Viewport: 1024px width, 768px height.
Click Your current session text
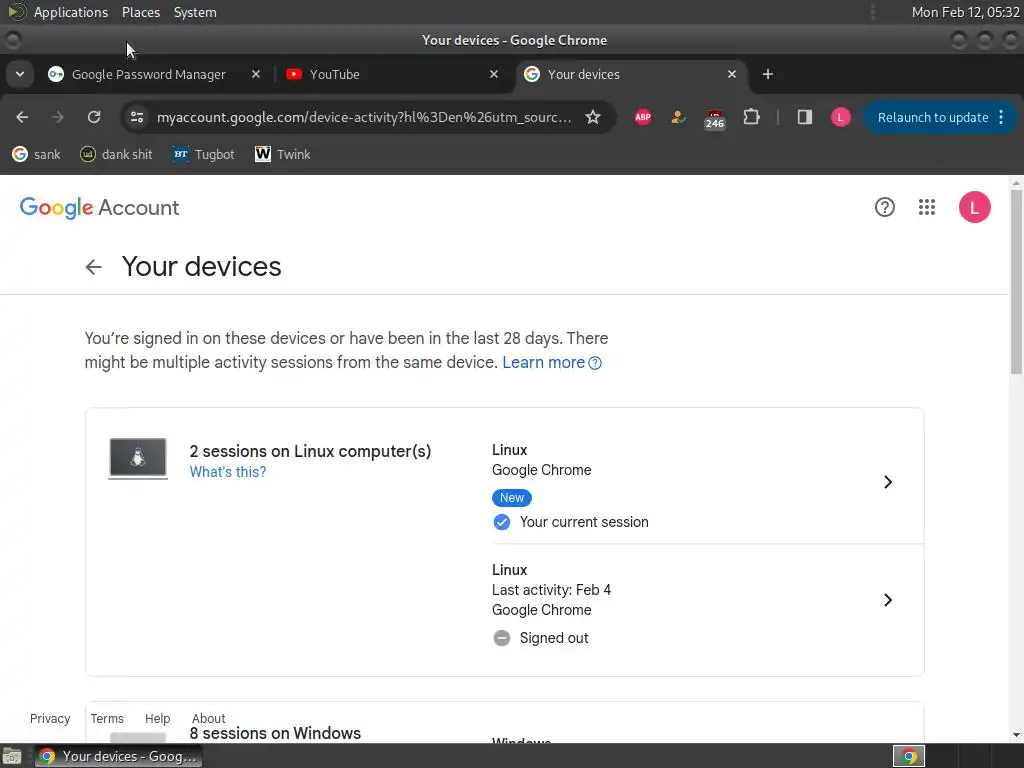(584, 522)
